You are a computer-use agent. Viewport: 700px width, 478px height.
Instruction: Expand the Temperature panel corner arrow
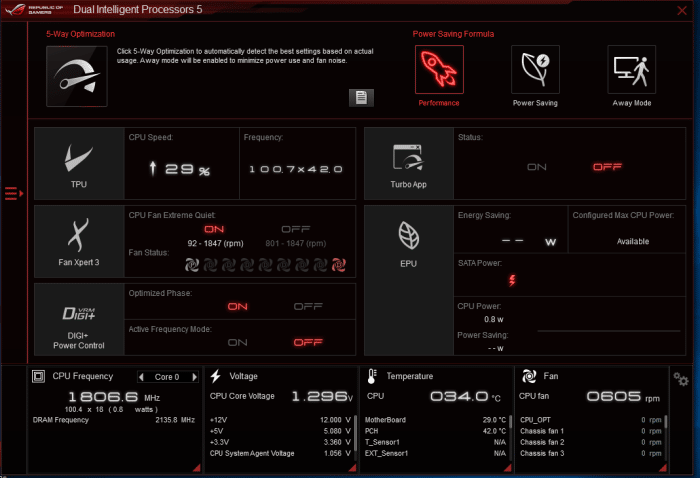pos(508,467)
